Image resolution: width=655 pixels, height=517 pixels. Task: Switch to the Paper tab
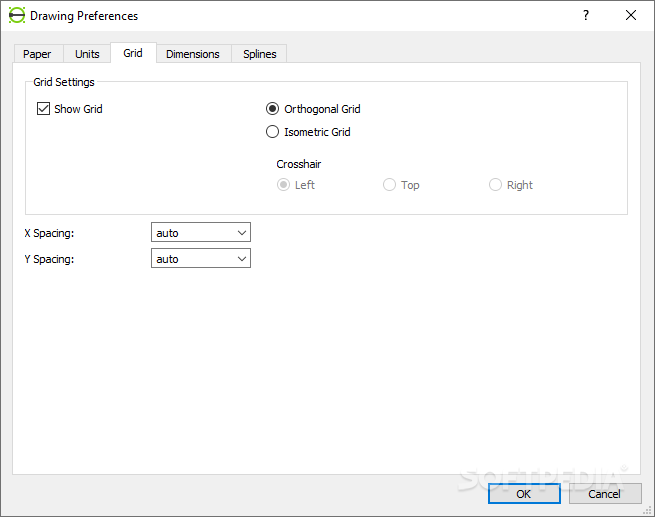[x=37, y=54]
